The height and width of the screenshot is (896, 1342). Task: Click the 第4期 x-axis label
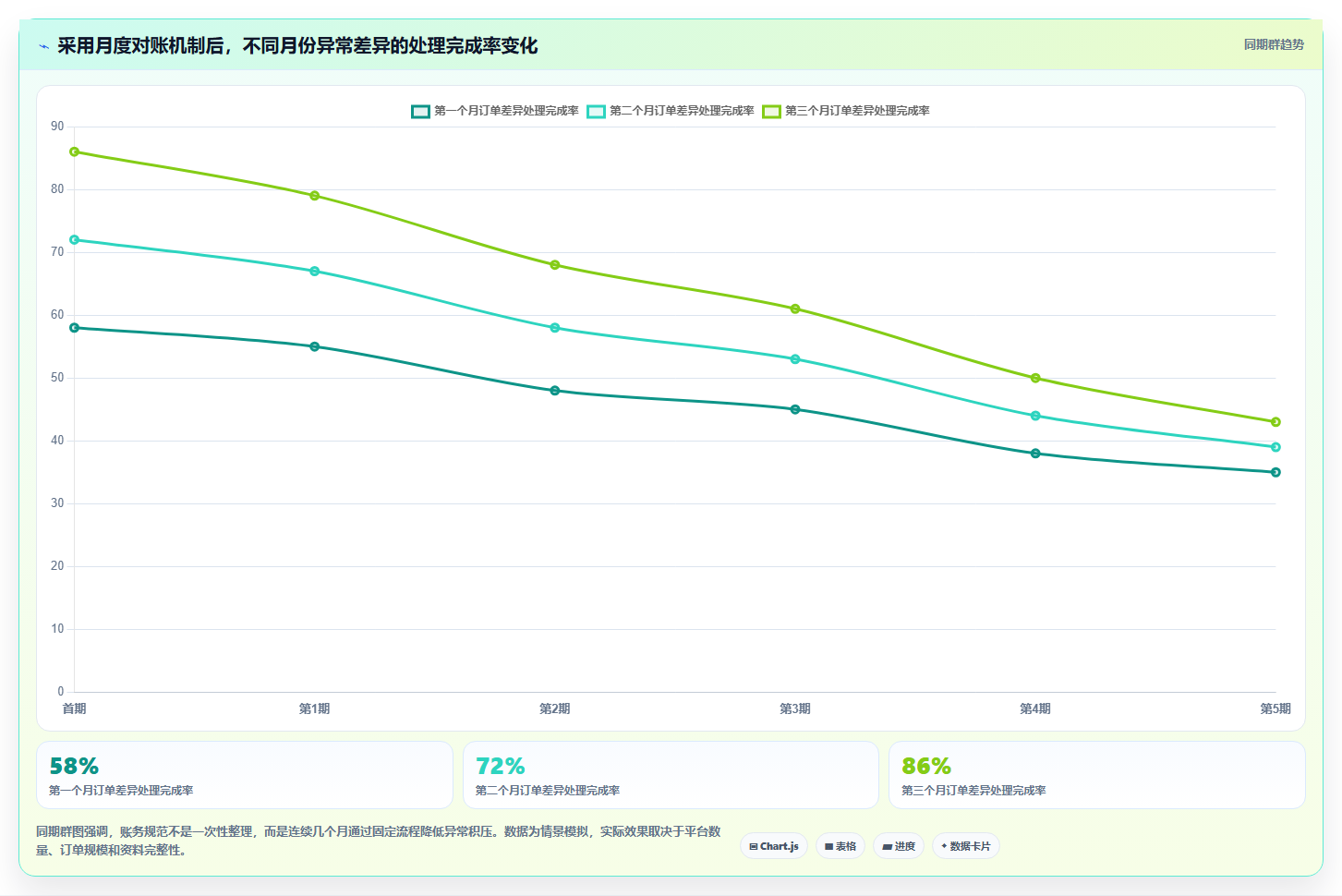(x=1035, y=708)
